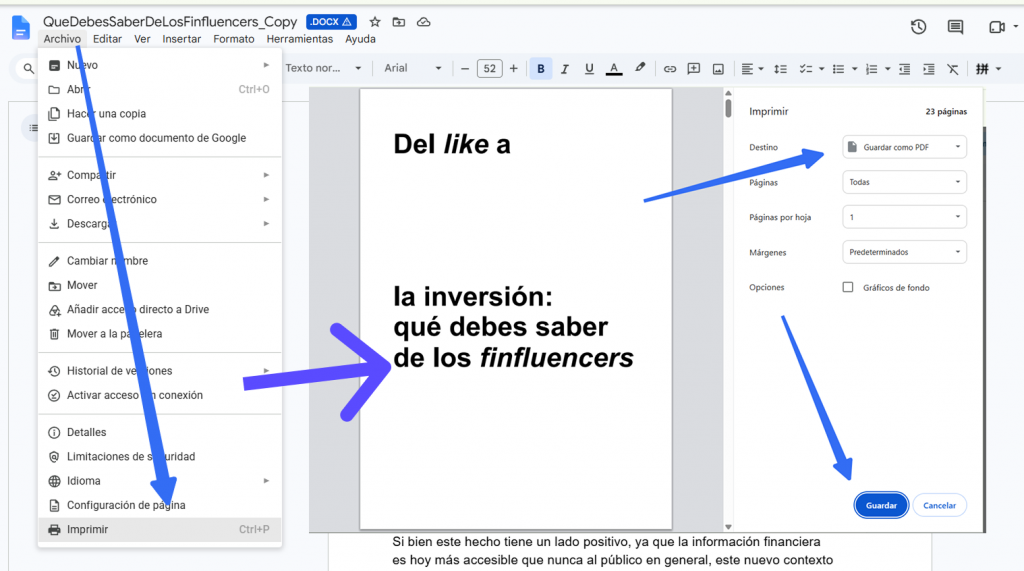Viewport: 1024px width, 571px height.
Task: Enable Gráficos de fondo checkbox
Action: [x=848, y=287]
